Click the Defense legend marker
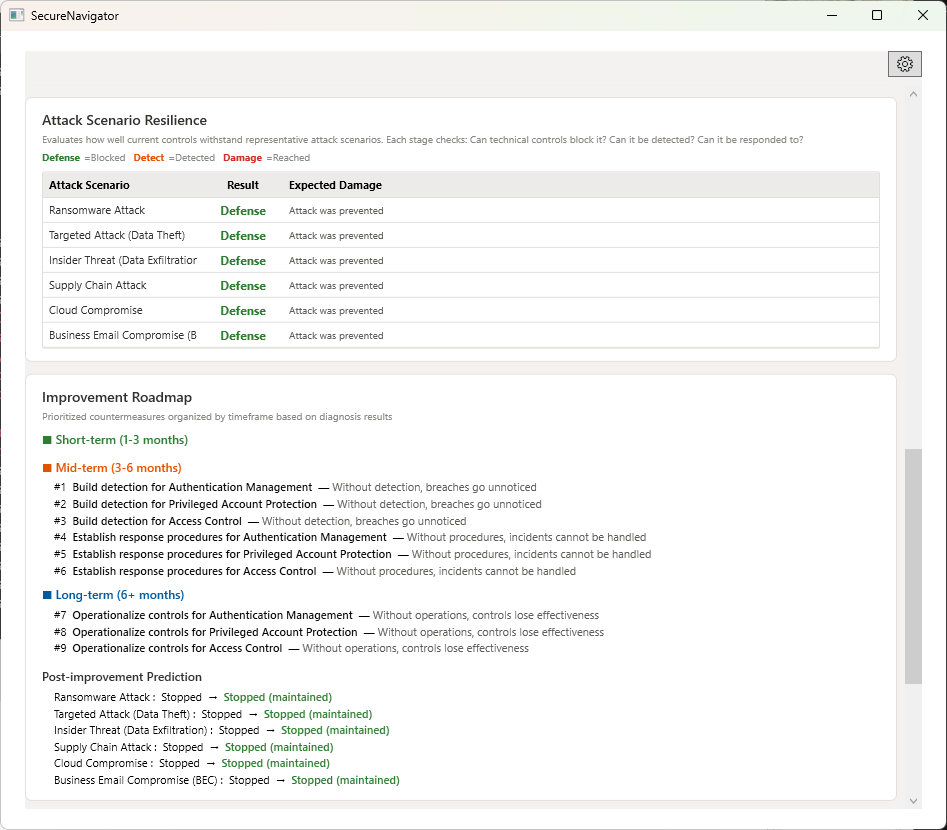 [x=60, y=157]
